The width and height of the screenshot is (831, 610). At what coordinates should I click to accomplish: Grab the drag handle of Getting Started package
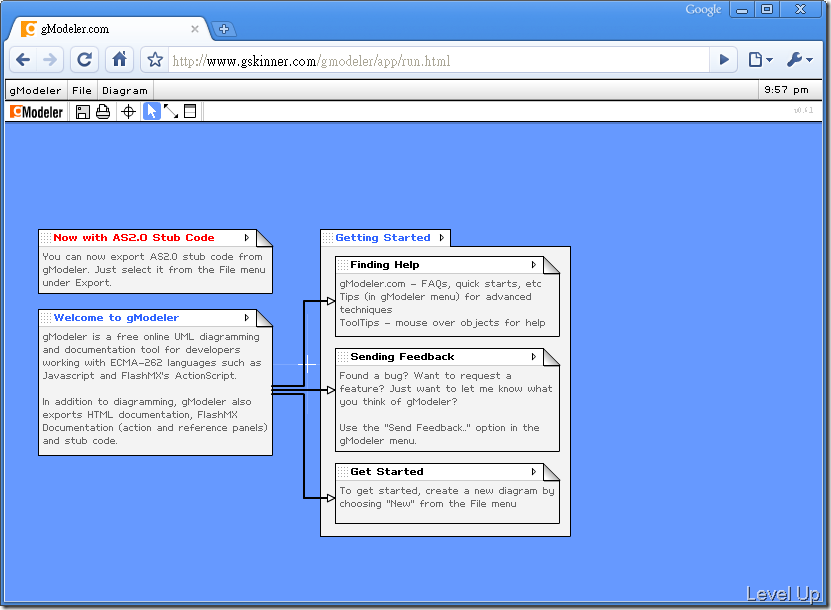tap(328, 238)
